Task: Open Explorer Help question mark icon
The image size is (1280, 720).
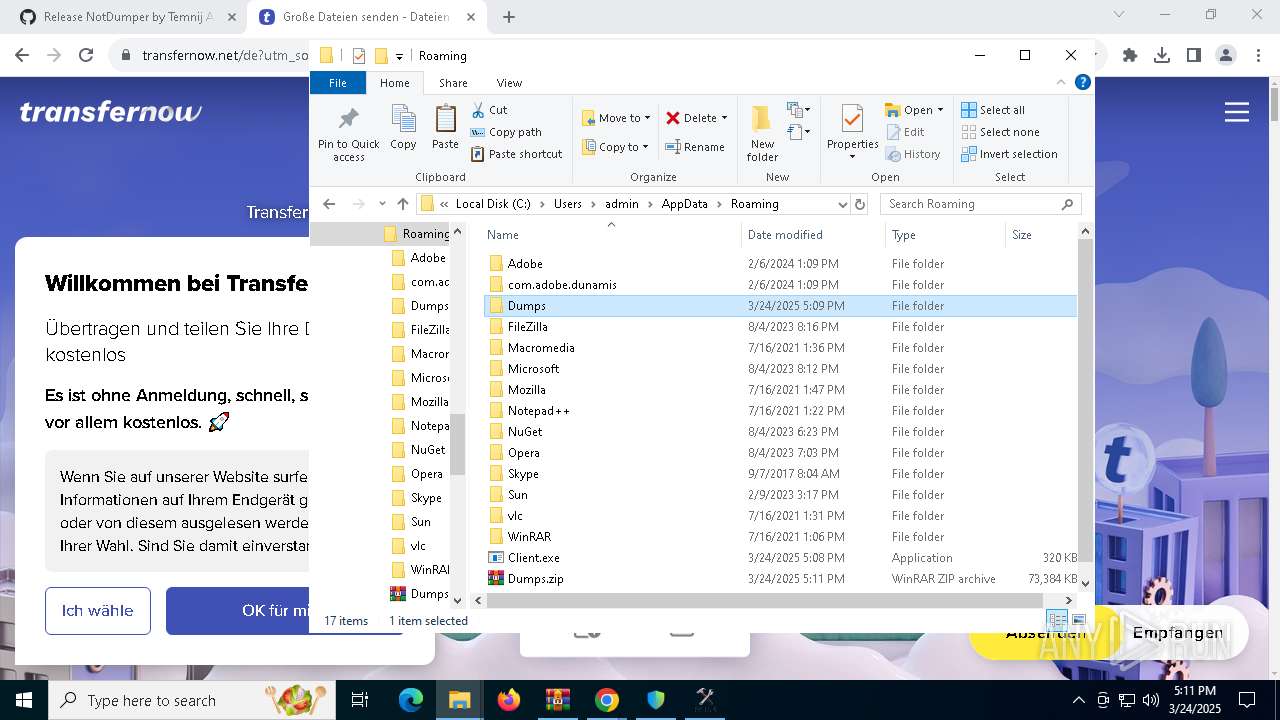Action: click(x=1082, y=83)
